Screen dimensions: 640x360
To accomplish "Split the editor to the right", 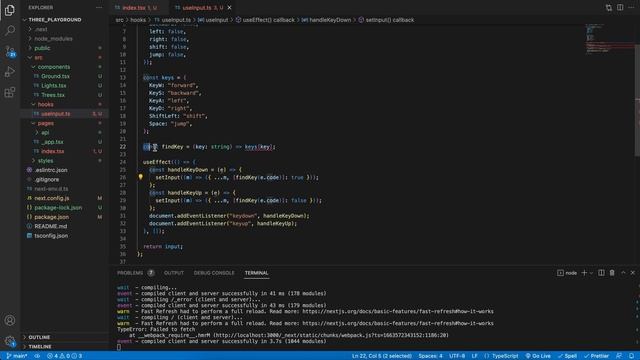I will click(x=620, y=7).
